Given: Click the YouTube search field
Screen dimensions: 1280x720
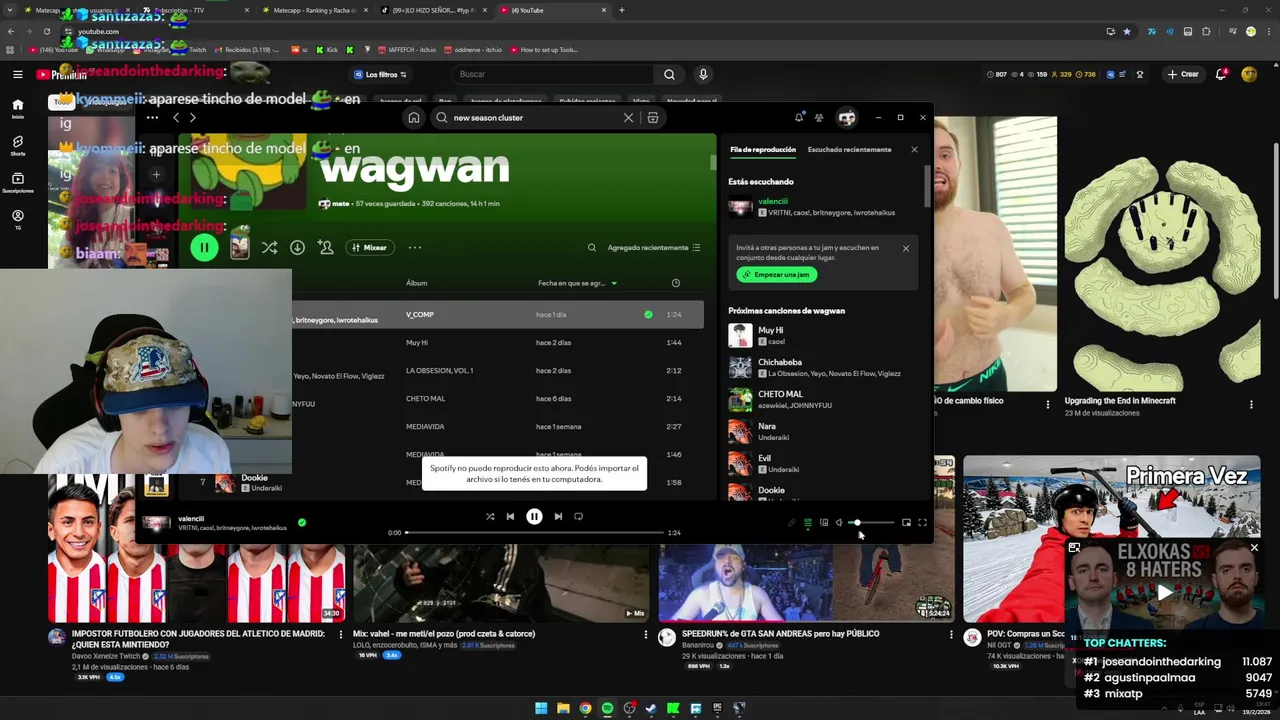Looking at the screenshot, I should coord(552,74).
